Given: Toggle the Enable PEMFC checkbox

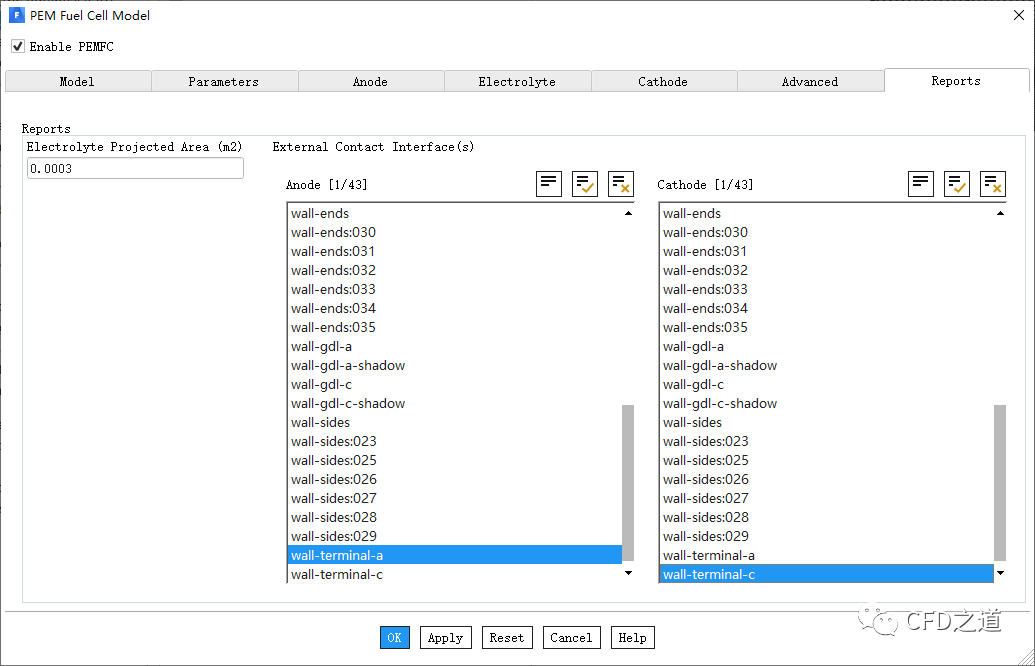Looking at the screenshot, I should [18, 47].
